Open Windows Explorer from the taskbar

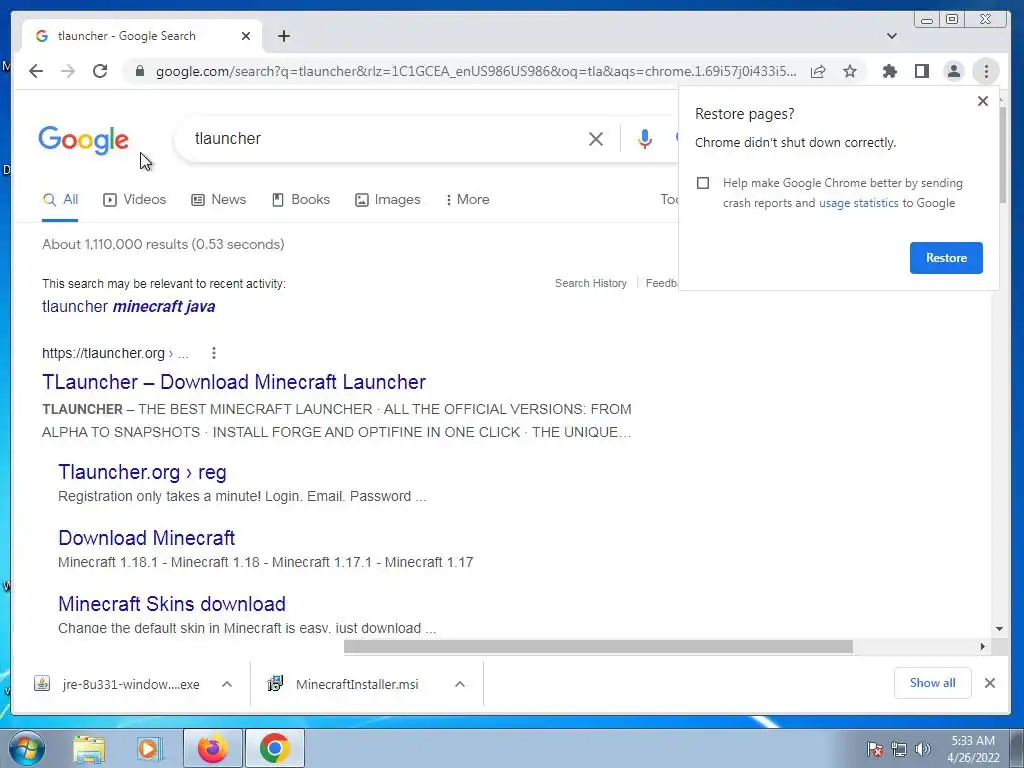click(89, 748)
